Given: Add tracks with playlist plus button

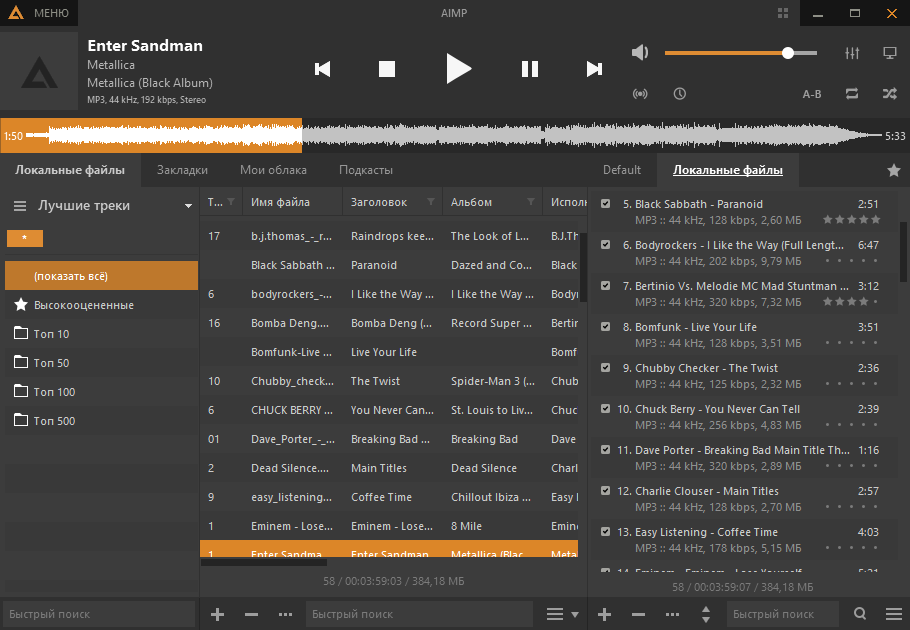Looking at the screenshot, I should pos(604,614).
